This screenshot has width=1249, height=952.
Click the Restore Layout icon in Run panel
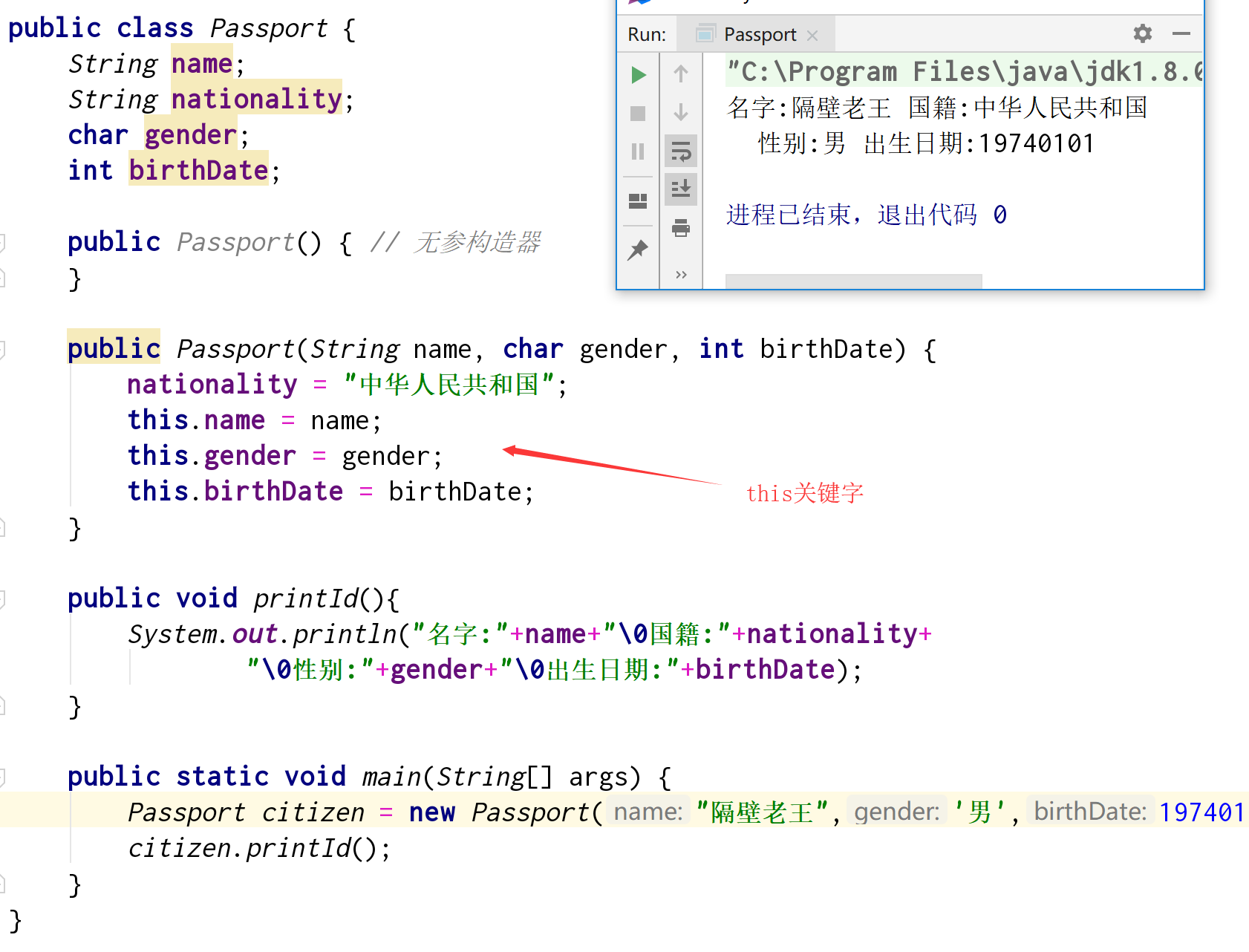[638, 200]
